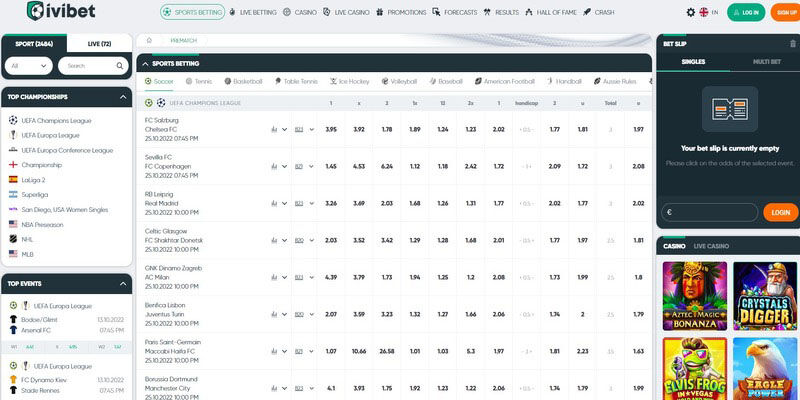The height and width of the screenshot is (400, 800).
Task: Open Crash game from top navigation
Action: (x=599, y=12)
